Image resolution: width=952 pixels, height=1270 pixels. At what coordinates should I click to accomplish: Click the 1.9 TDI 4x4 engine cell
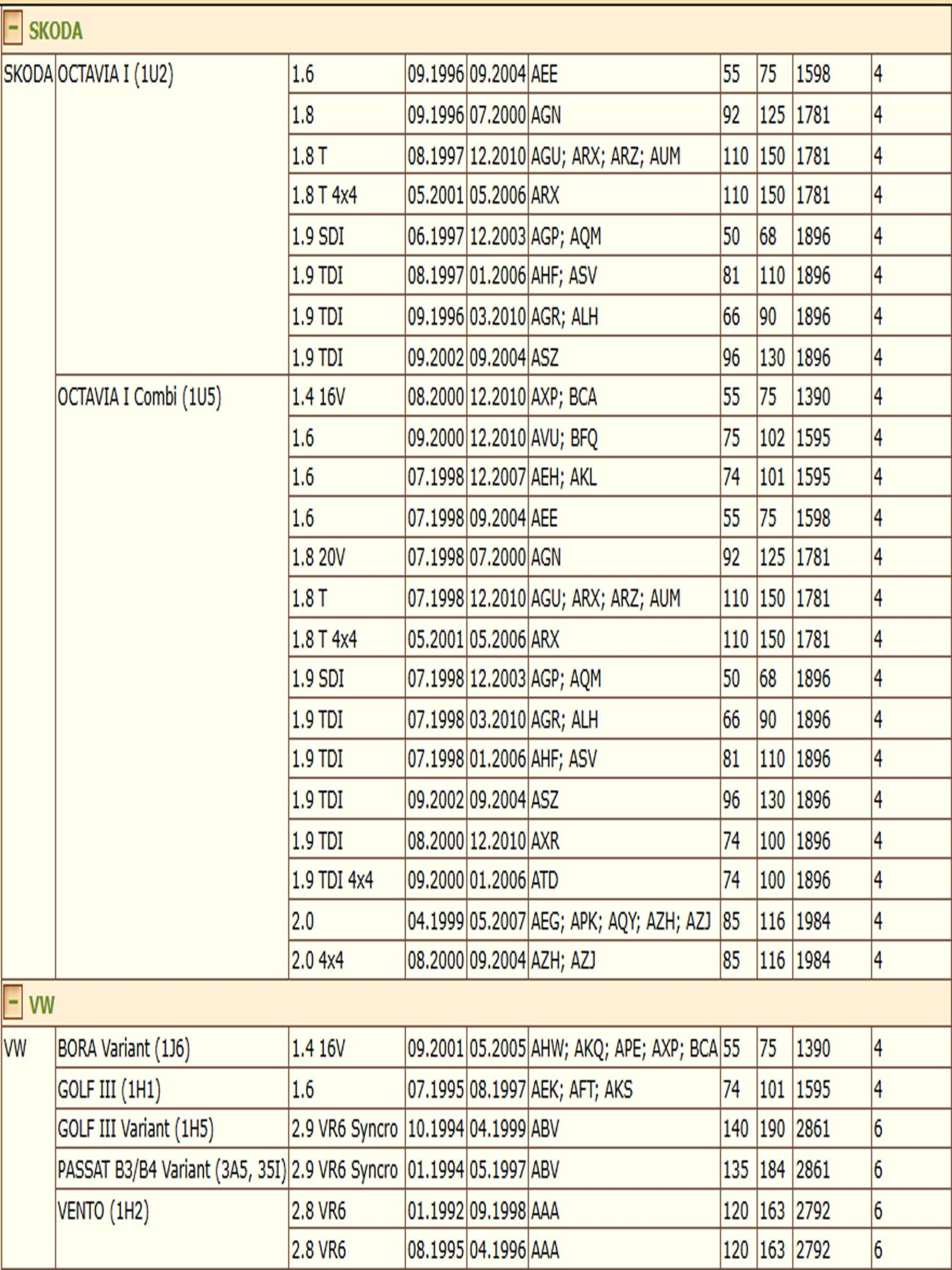[x=347, y=880]
